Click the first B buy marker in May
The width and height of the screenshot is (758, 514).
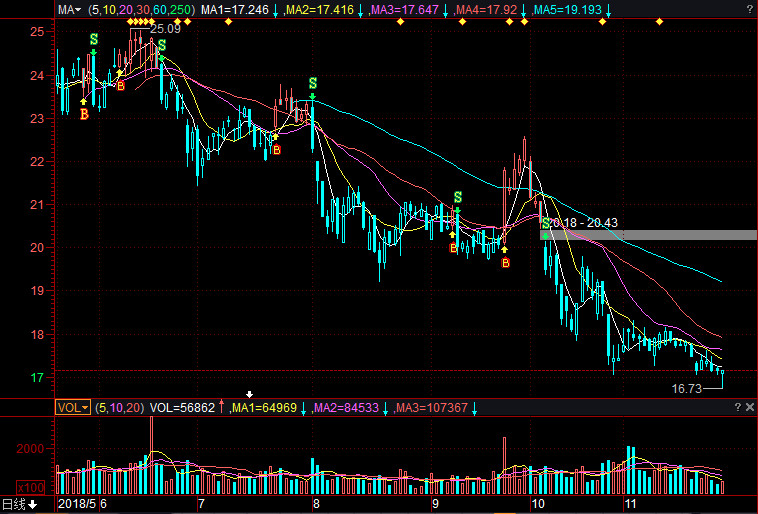click(84, 115)
